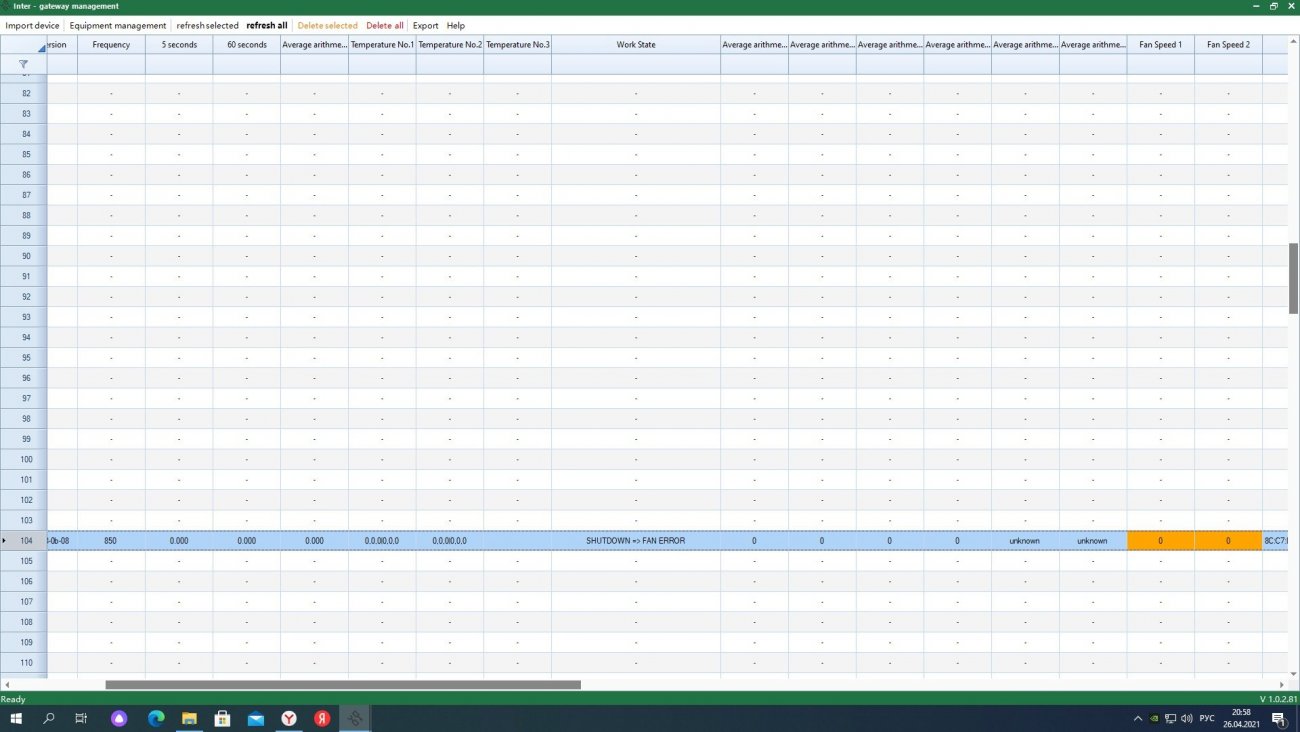The image size is (1300, 732).
Task: Open the Export menu
Action: [426, 25]
